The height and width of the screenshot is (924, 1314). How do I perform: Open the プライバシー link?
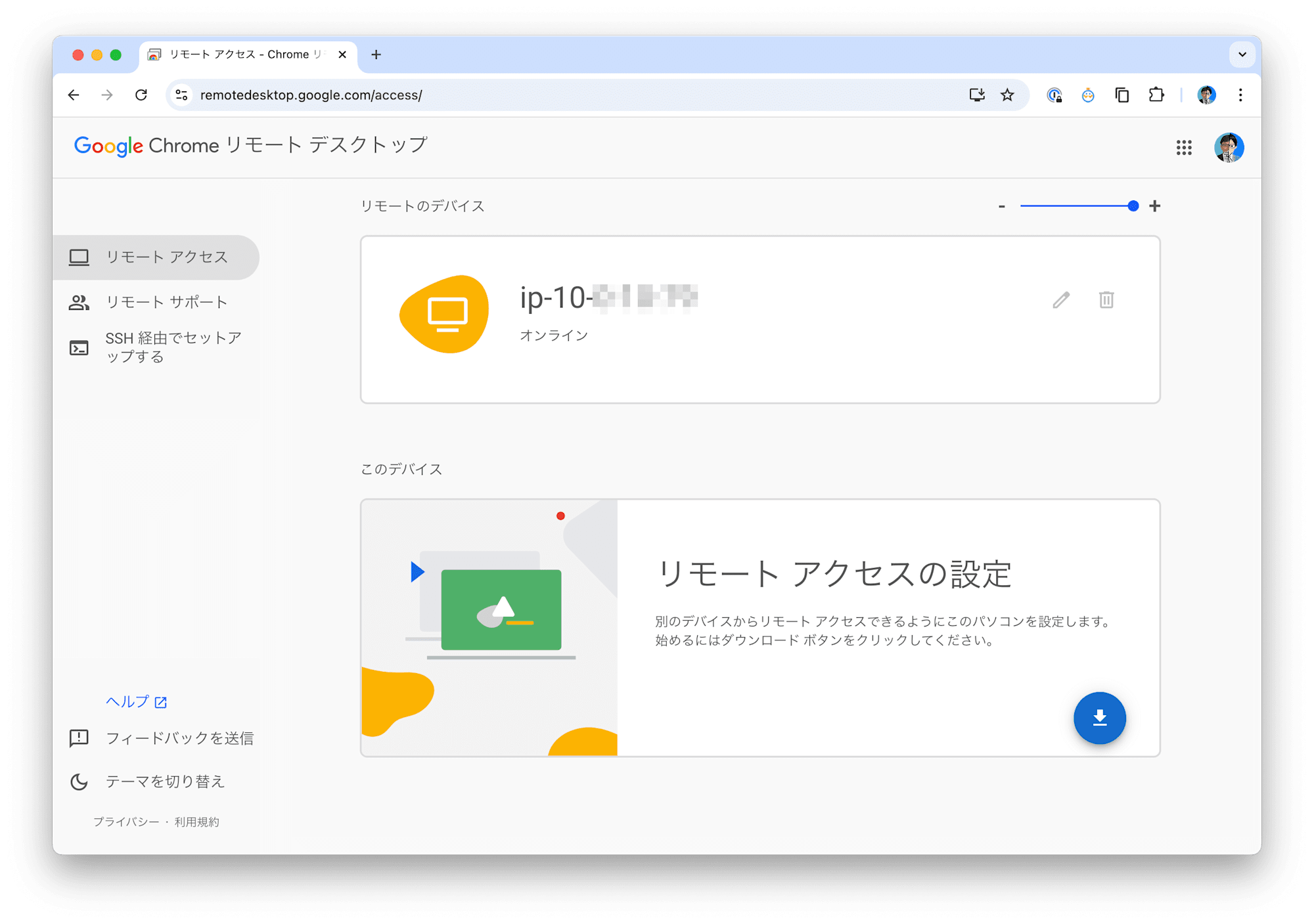pos(126,822)
